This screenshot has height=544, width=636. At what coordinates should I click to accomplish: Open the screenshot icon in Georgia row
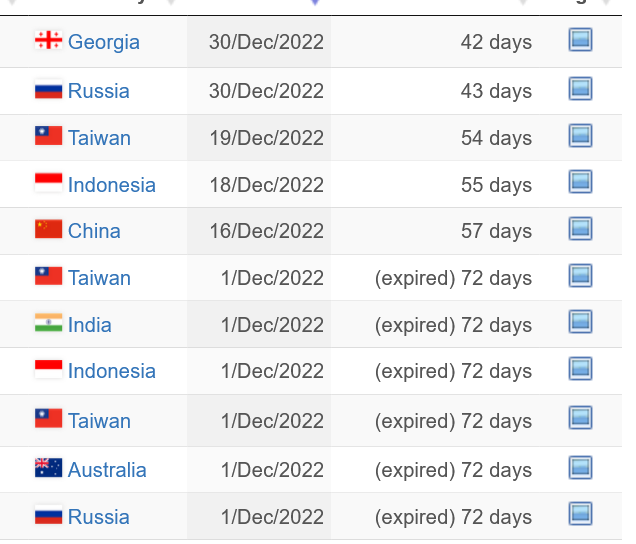tap(580, 40)
